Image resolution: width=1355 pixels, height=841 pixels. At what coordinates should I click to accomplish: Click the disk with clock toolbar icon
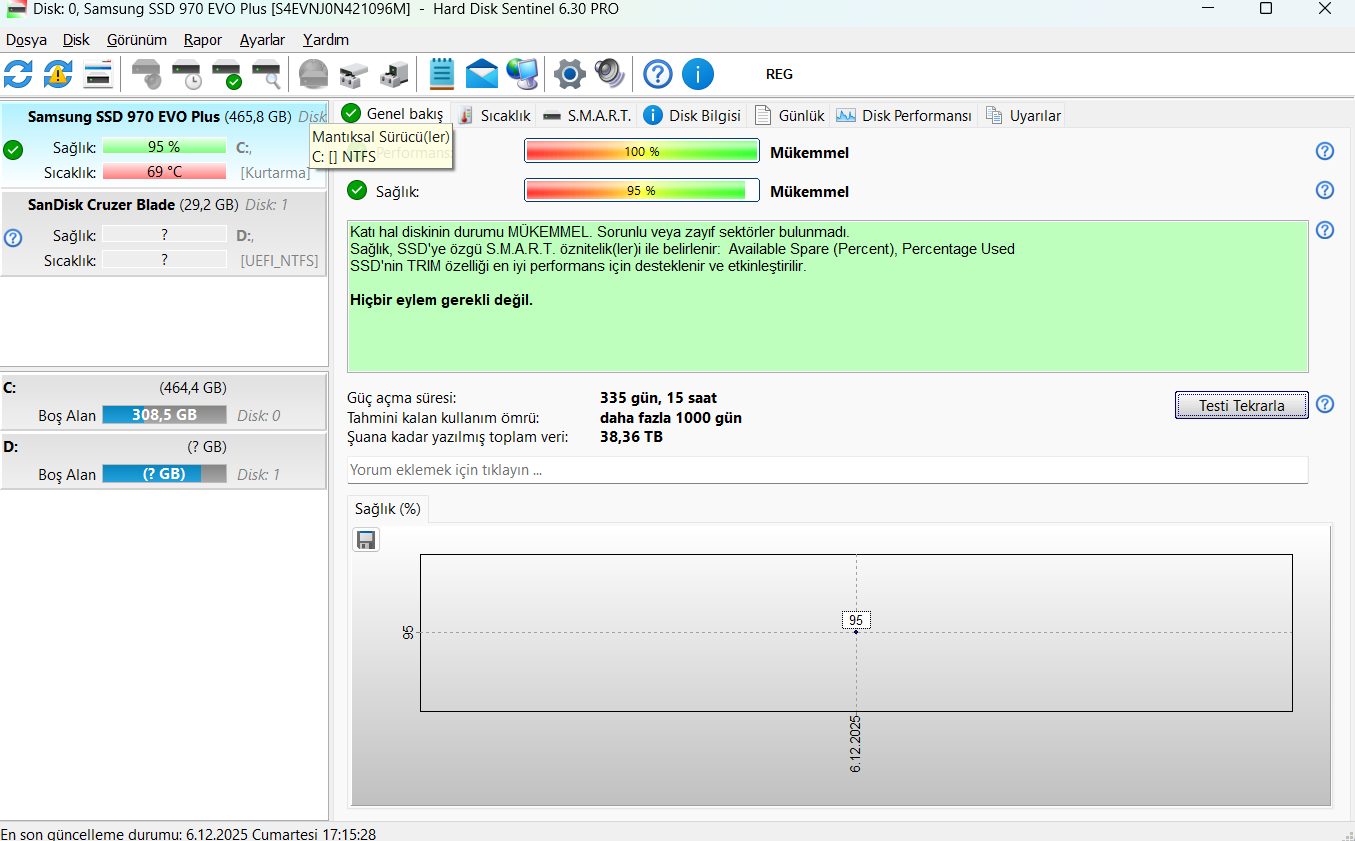(x=187, y=74)
